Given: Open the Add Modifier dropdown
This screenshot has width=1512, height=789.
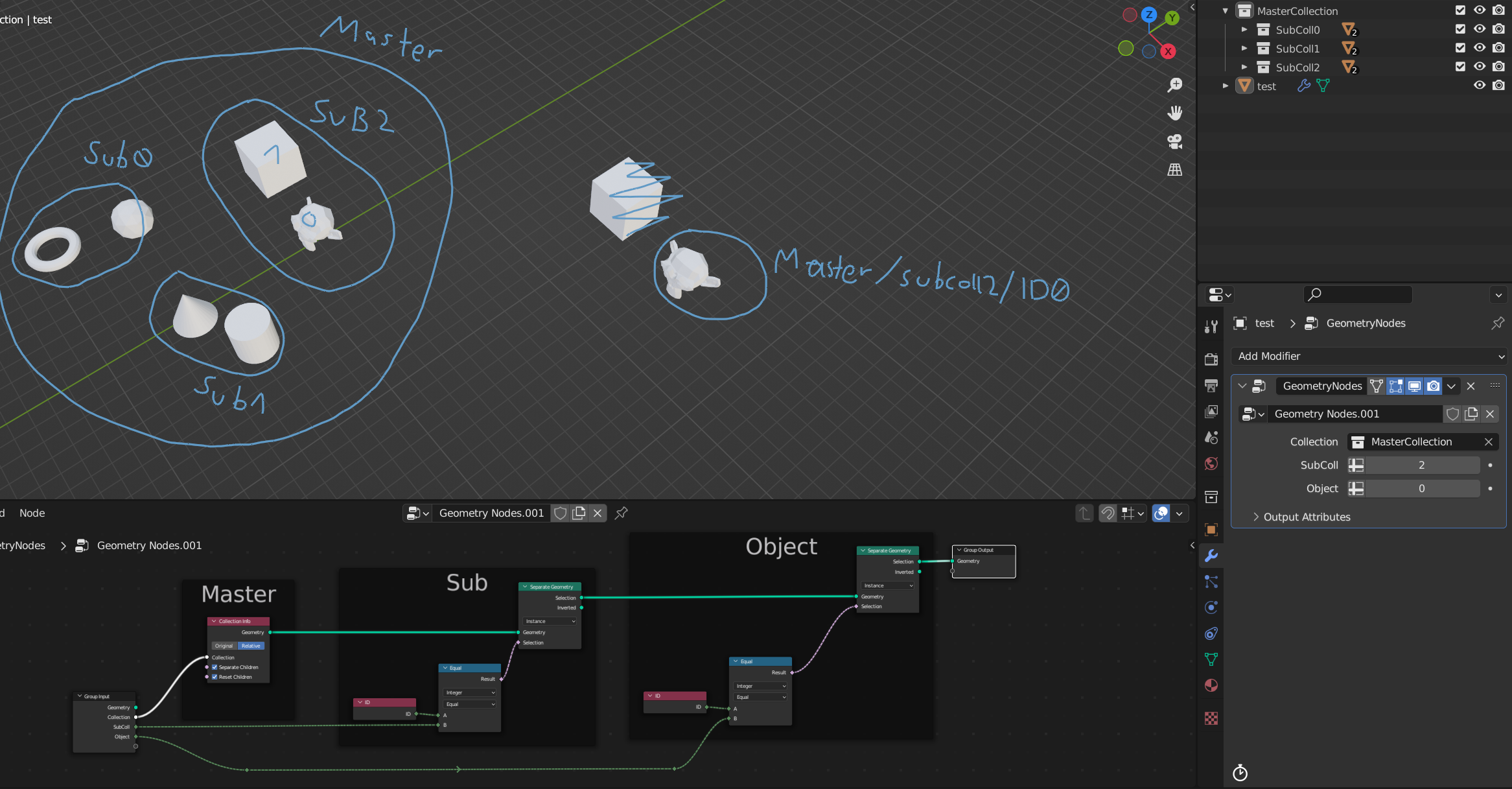Looking at the screenshot, I should (1368, 356).
